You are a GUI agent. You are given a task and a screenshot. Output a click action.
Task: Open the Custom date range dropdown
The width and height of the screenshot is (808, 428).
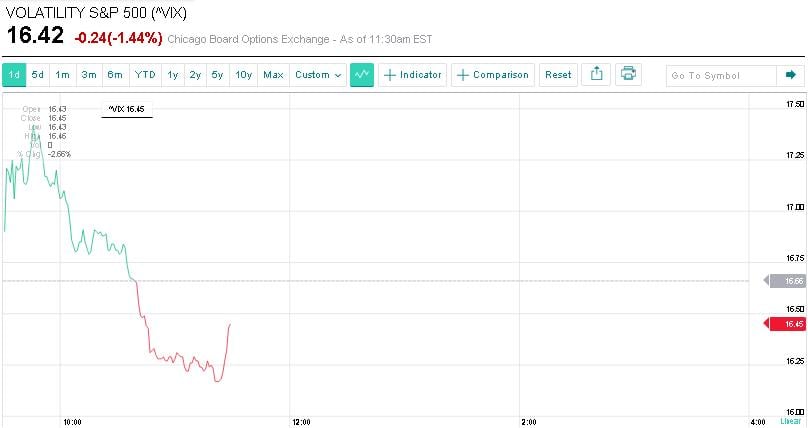[319, 75]
